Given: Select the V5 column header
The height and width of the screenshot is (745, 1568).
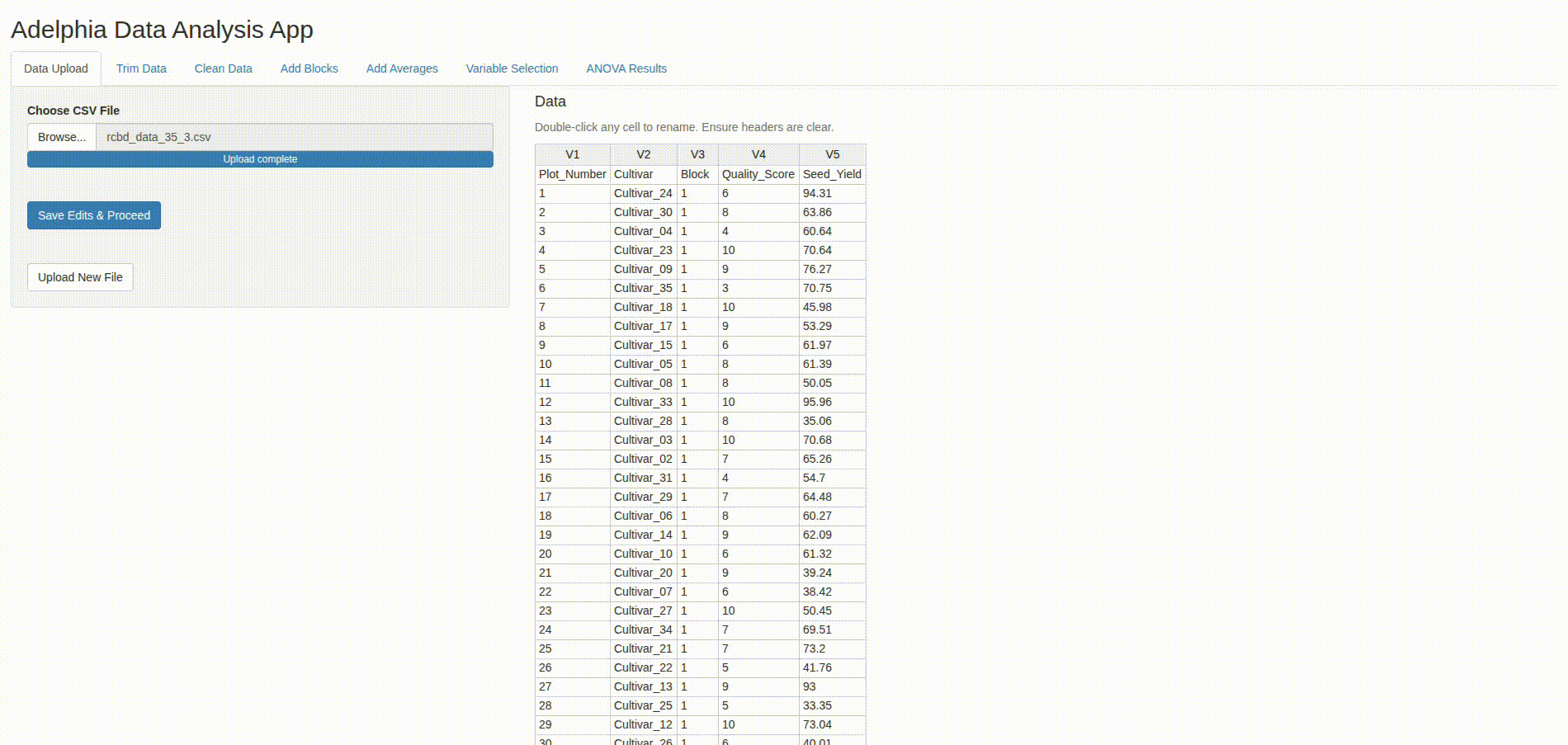Looking at the screenshot, I should tap(832, 154).
